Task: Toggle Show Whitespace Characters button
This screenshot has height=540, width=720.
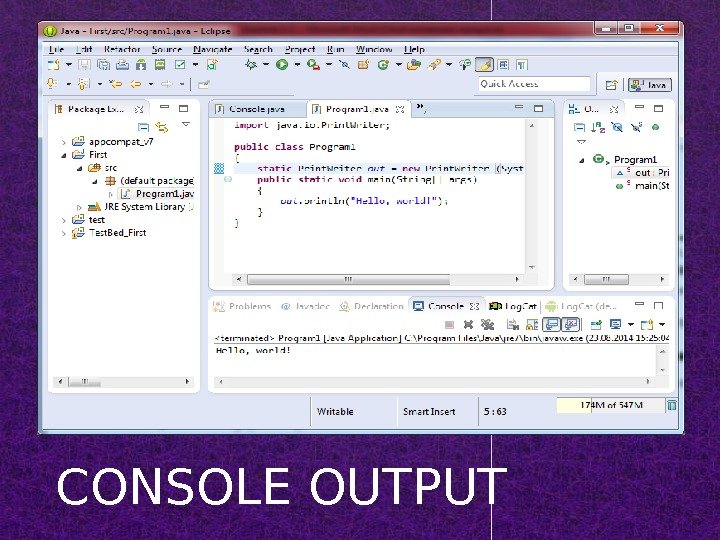Action: [522, 65]
